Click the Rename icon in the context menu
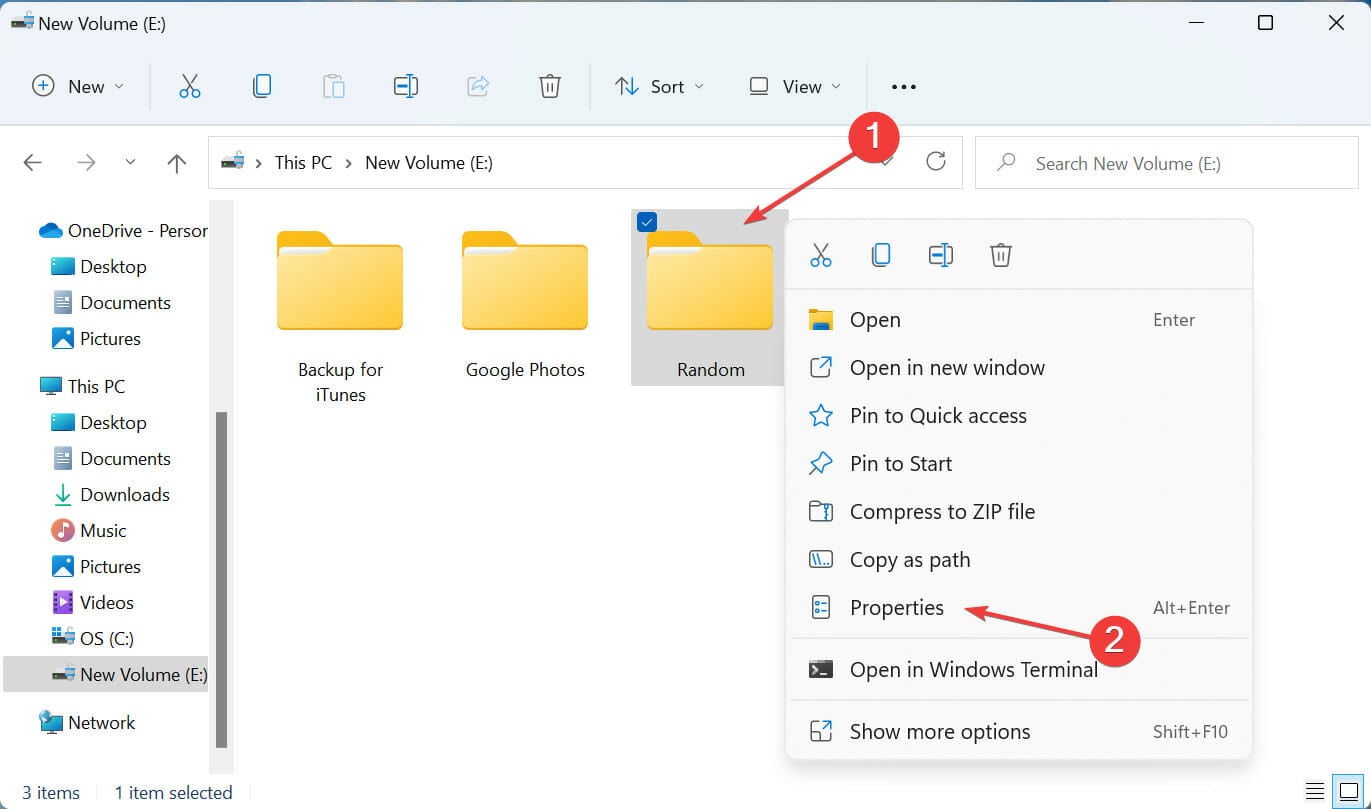The image size is (1371, 809). 941,255
